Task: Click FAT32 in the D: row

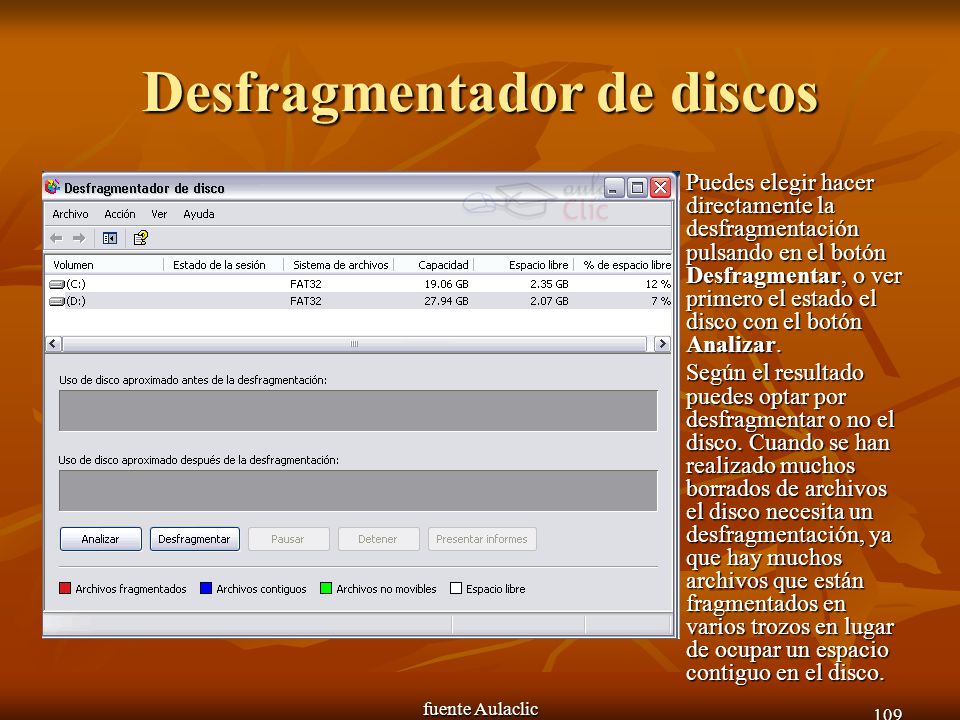Action: 306,301
